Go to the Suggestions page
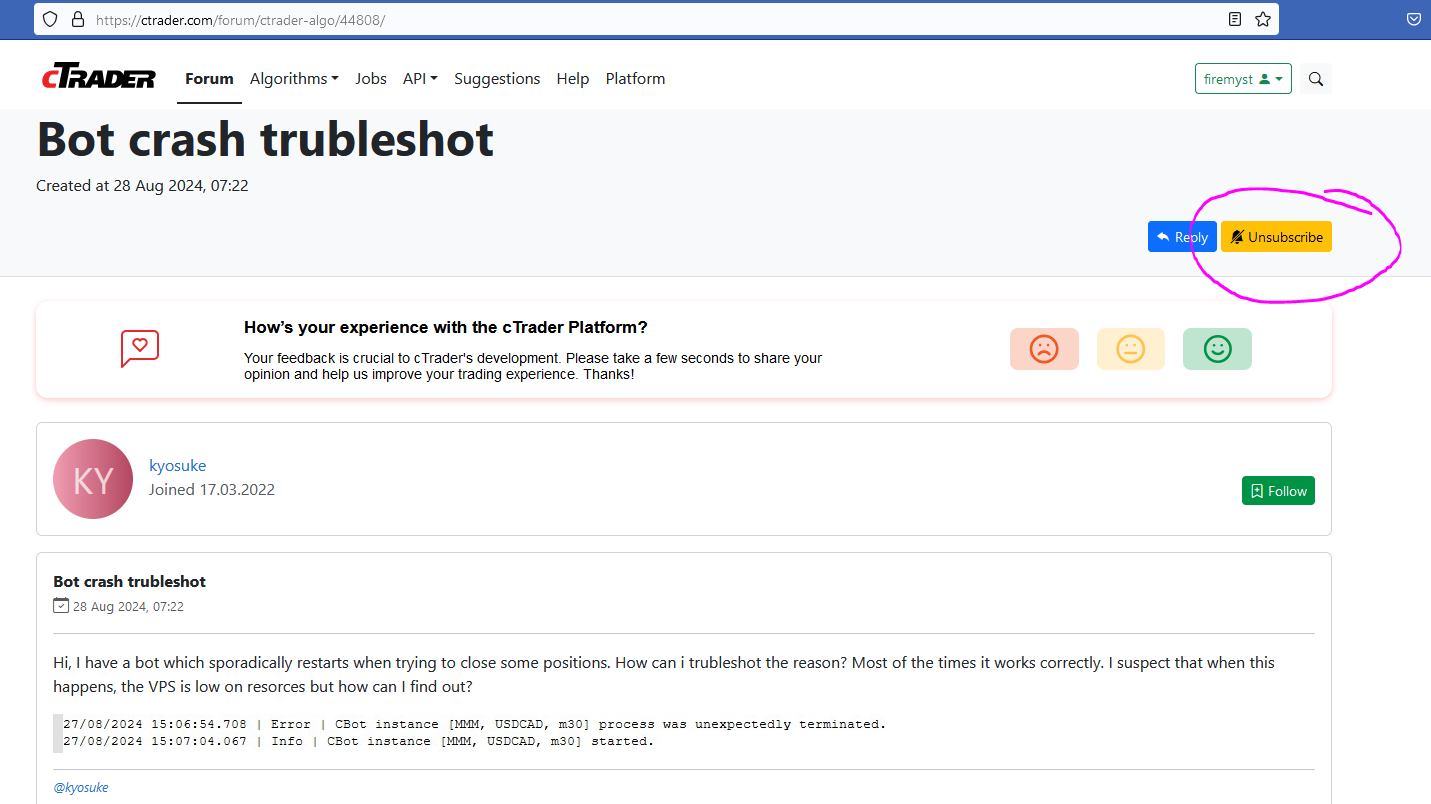Viewport: 1431px width, 804px height. pos(497,79)
